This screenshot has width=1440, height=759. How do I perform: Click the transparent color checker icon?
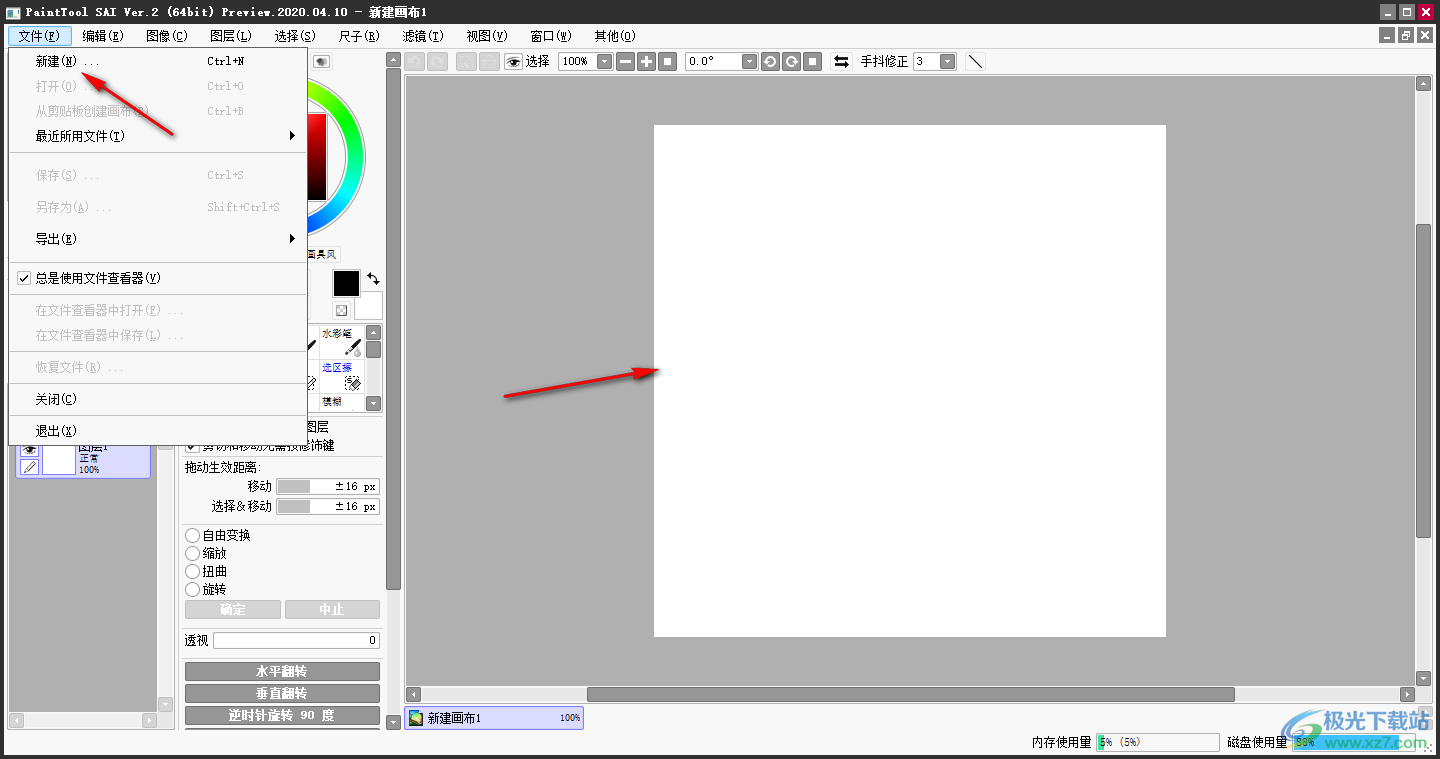[342, 310]
